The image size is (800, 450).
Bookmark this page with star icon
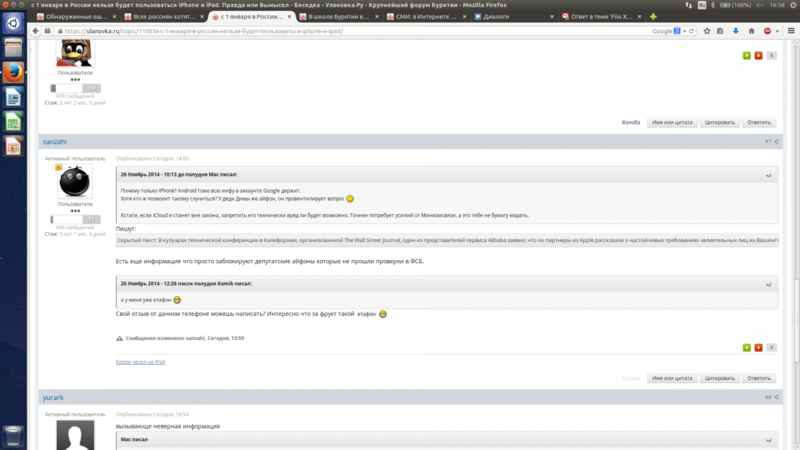click(x=707, y=31)
